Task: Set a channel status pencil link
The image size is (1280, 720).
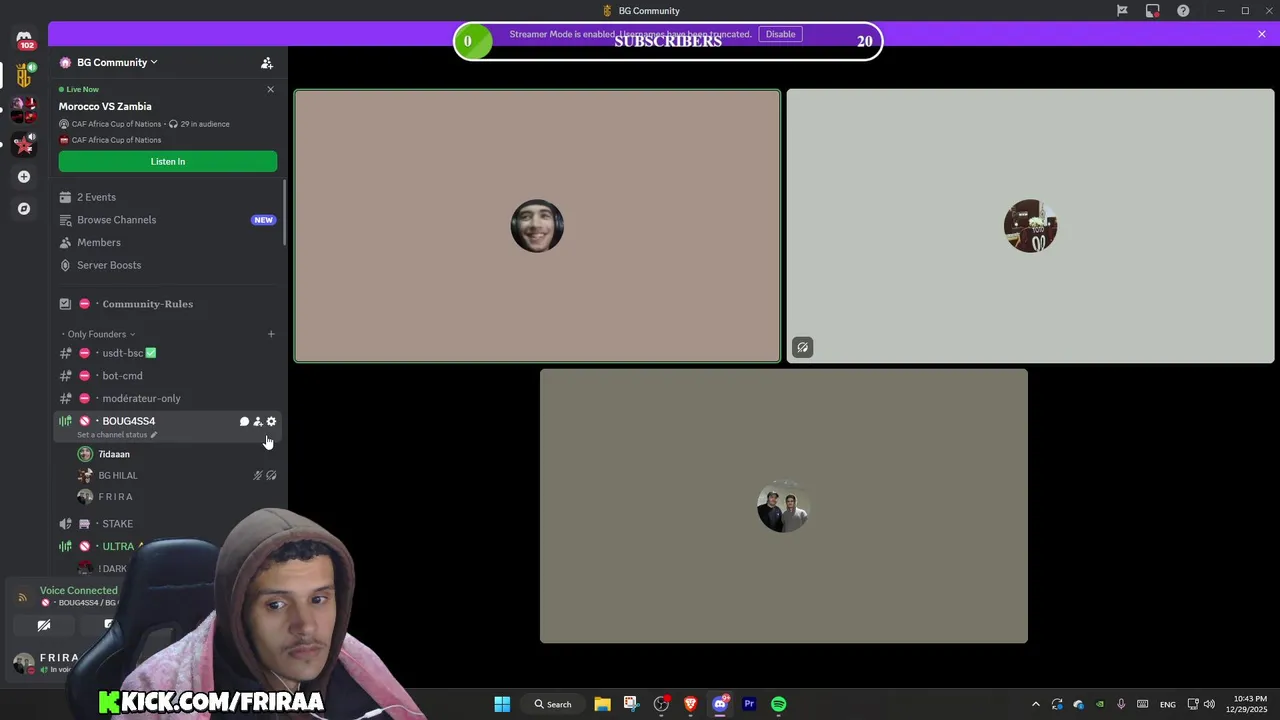Action: click(117, 435)
